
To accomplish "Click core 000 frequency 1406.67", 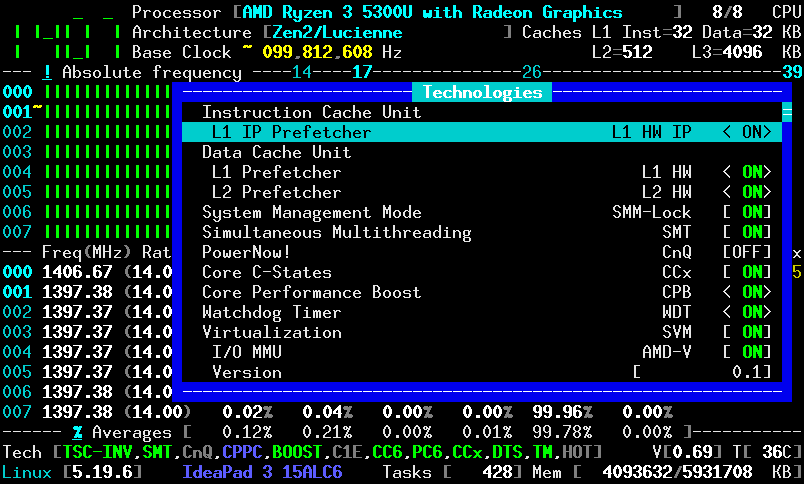I will (77, 272).
